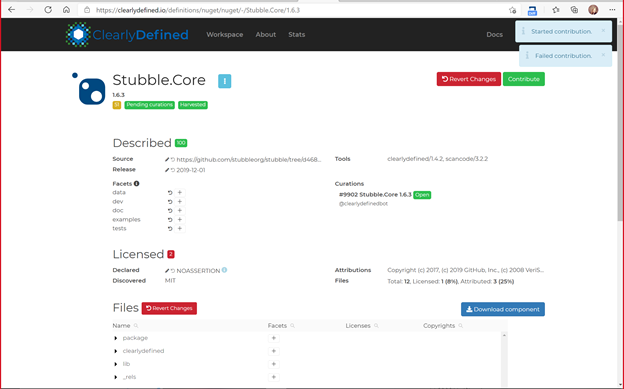Screen dimensions: 624x389
Task: Click the top Revert Changes button
Action: point(468,79)
